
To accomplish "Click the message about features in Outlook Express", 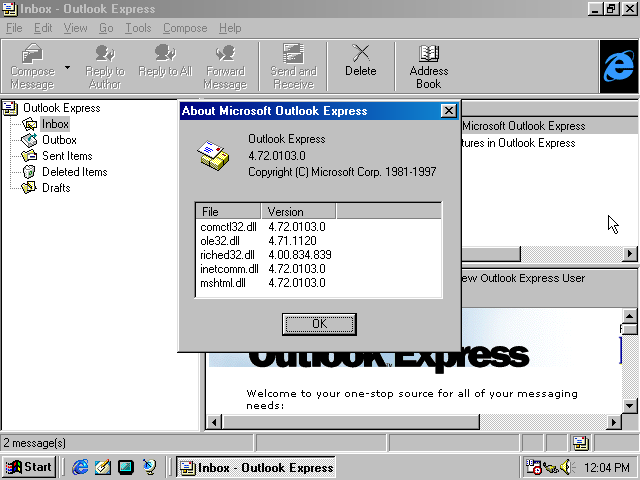I will click(x=550, y=143).
